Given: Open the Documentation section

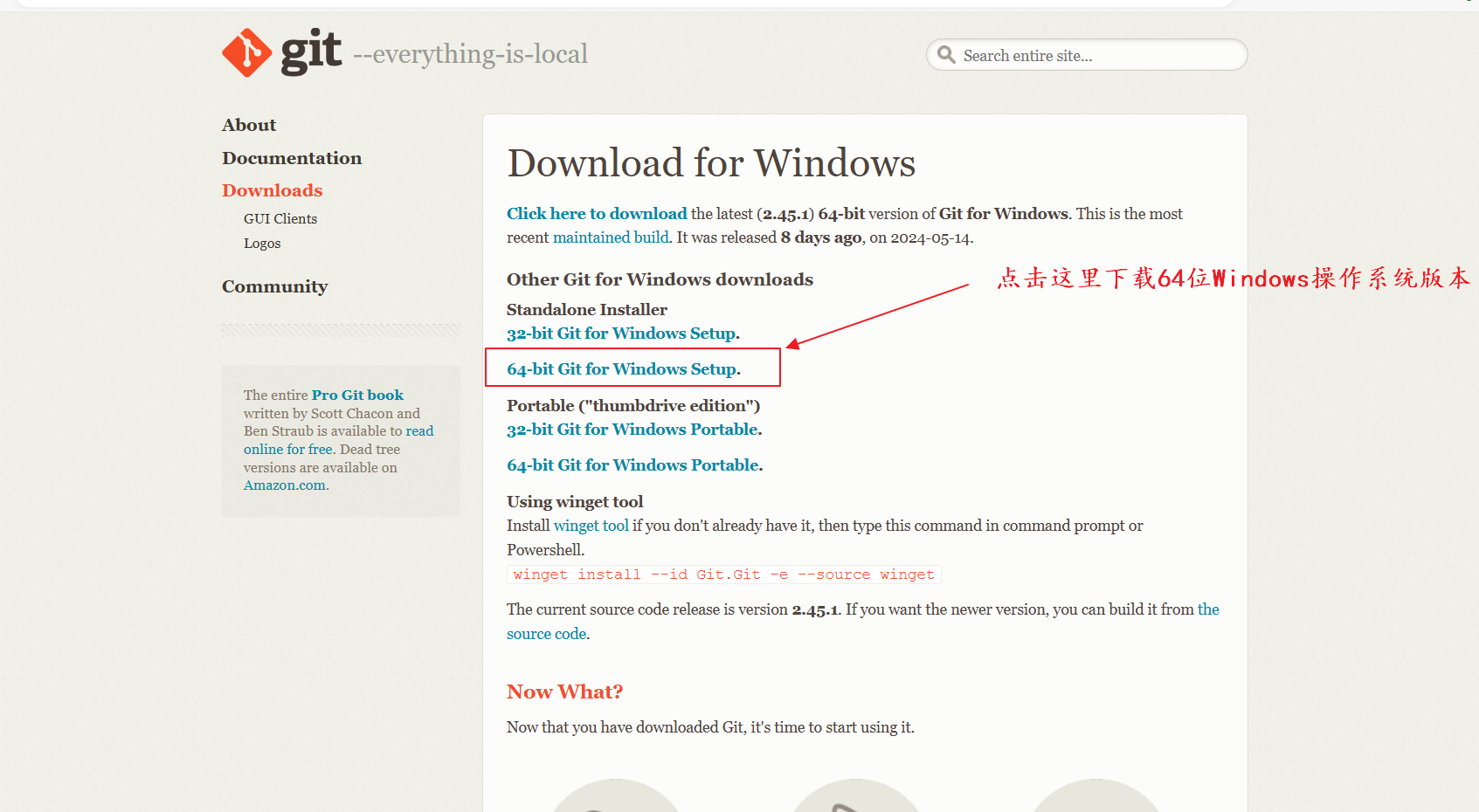Looking at the screenshot, I should tap(292, 158).
